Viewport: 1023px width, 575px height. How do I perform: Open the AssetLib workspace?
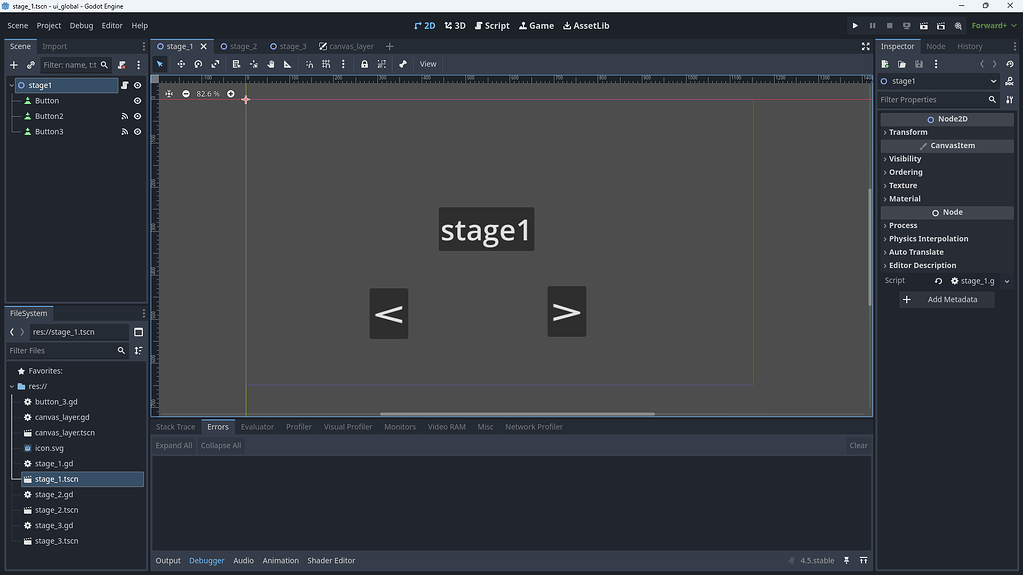click(586, 25)
